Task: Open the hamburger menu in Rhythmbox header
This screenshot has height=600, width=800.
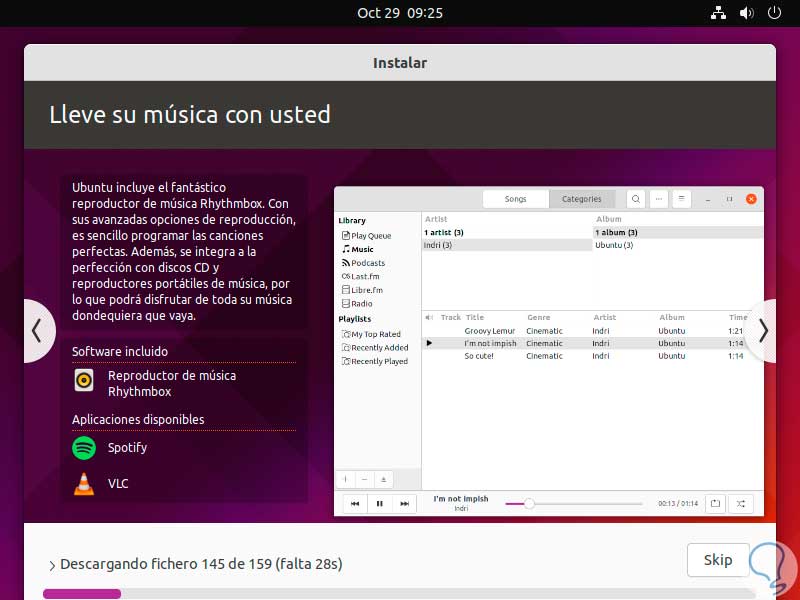Action: (682, 199)
